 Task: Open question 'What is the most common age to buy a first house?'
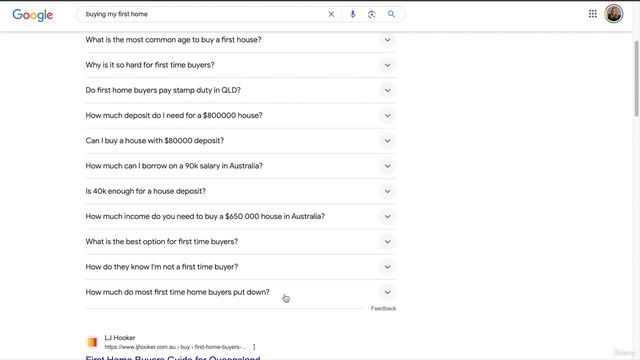point(173,40)
